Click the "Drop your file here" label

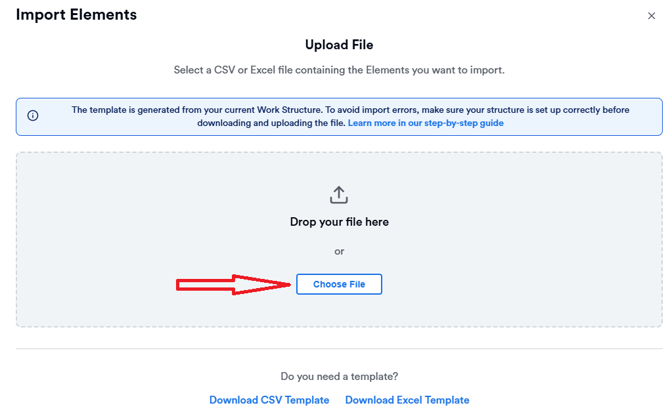click(x=339, y=222)
